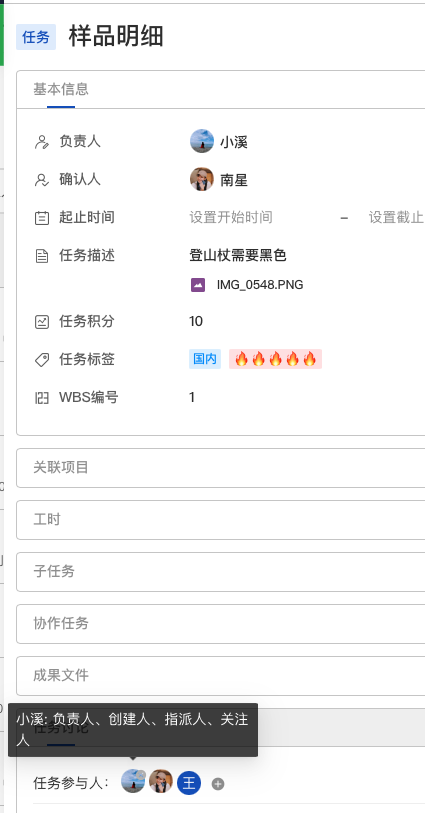Click the blue 王 participant avatar
Viewport: 425px width, 813px height.
(189, 782)
